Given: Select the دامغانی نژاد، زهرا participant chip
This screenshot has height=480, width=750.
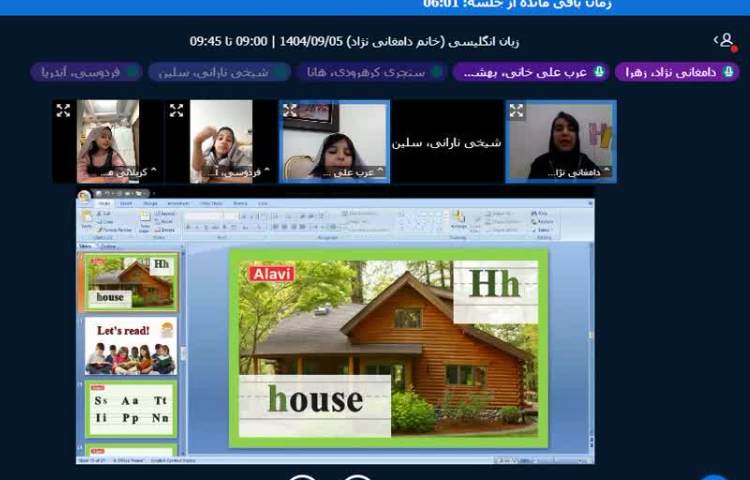Looking at the screenshot, I should (x=677, y=72).
